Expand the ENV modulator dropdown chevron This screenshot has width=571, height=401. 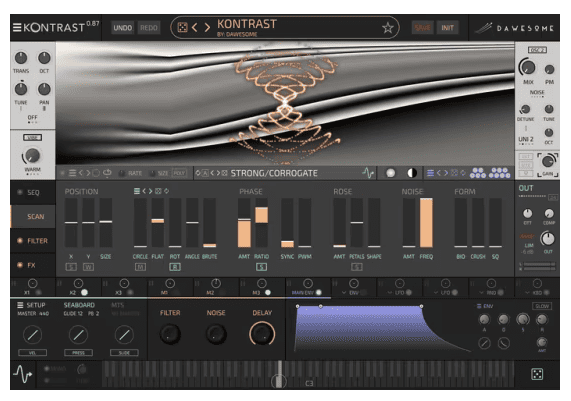(x=344, y=292)
